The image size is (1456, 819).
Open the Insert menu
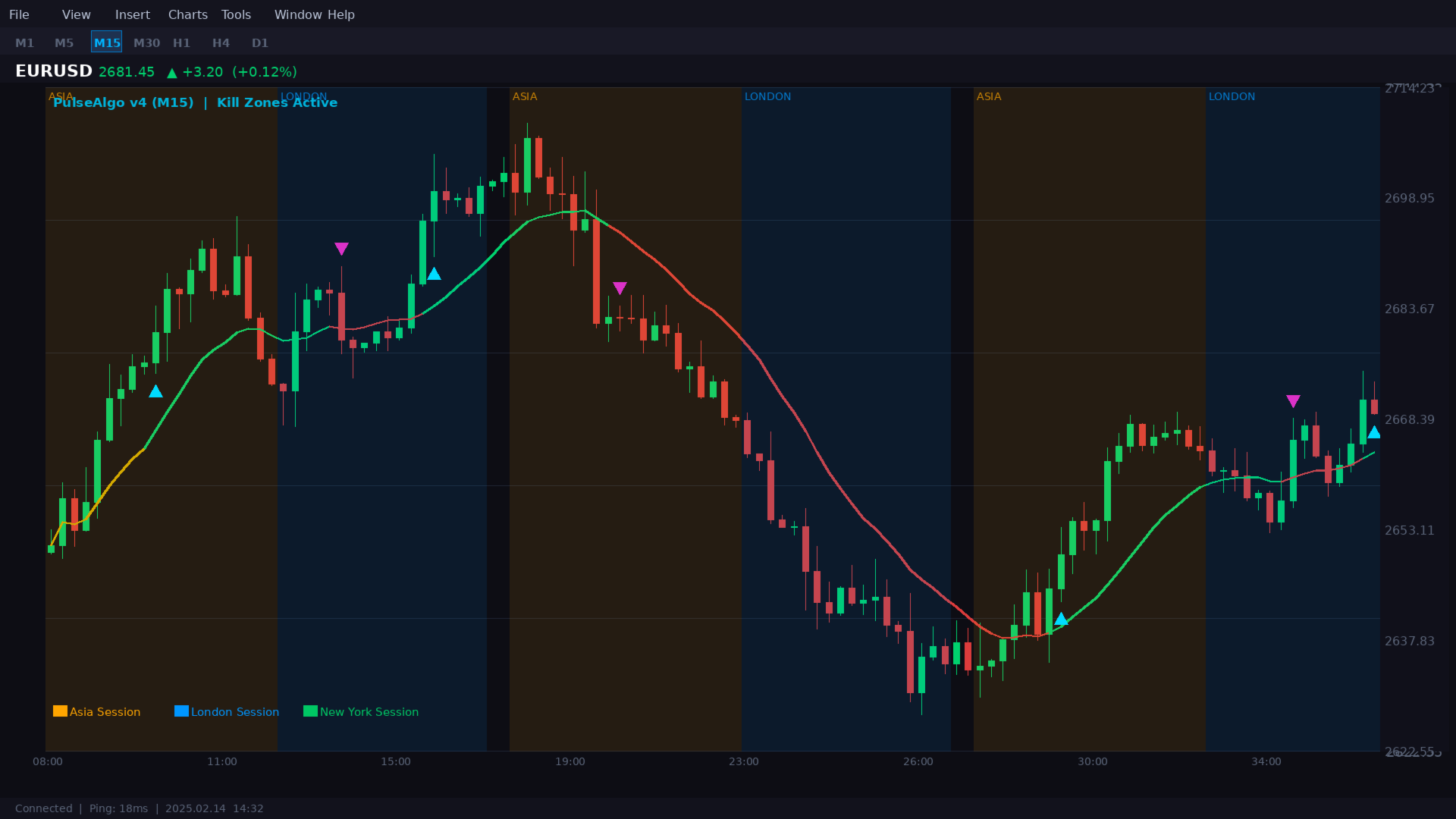132,14
